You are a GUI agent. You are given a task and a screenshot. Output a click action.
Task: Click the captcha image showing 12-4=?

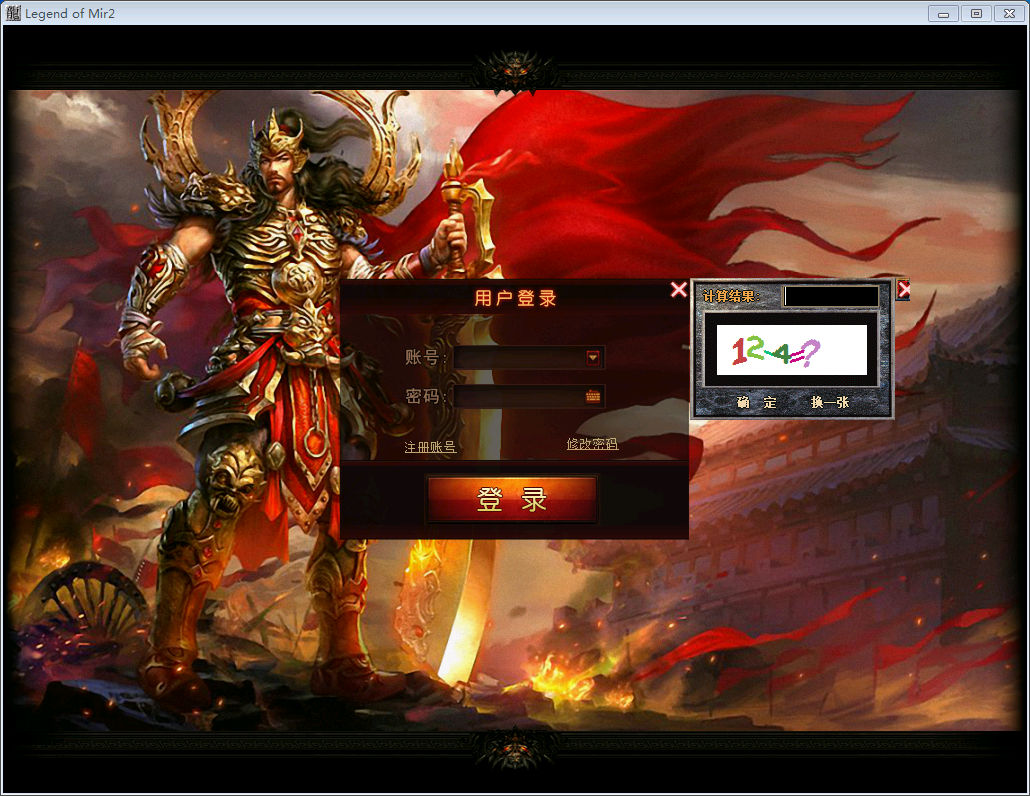[x=792, y=350]
